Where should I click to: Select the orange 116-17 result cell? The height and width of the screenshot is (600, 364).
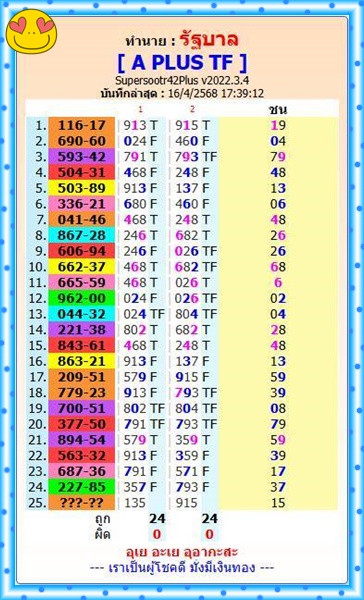82,126
